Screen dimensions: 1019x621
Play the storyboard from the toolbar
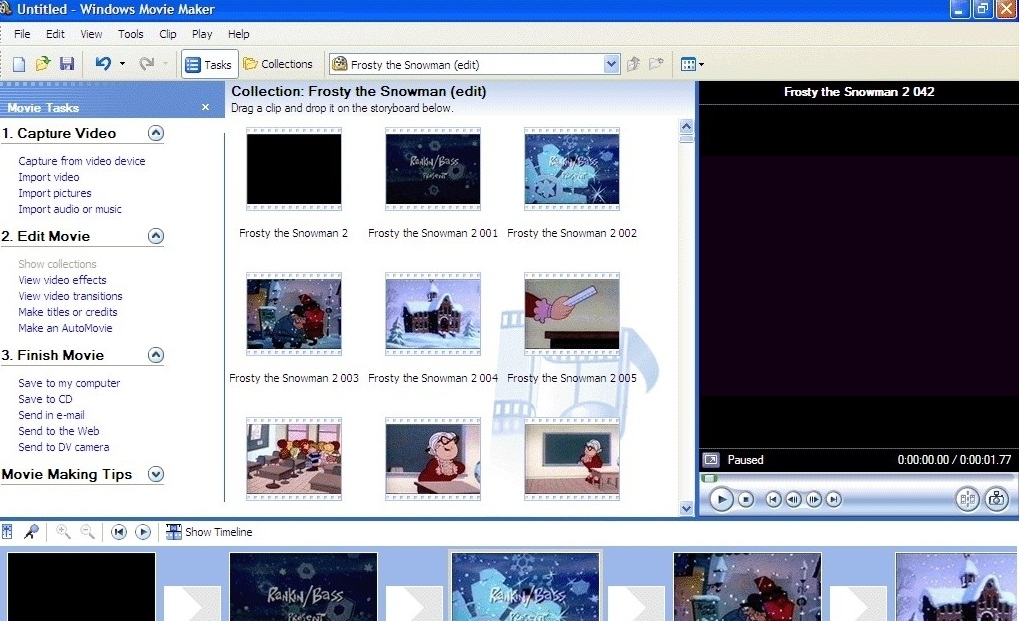142,532
